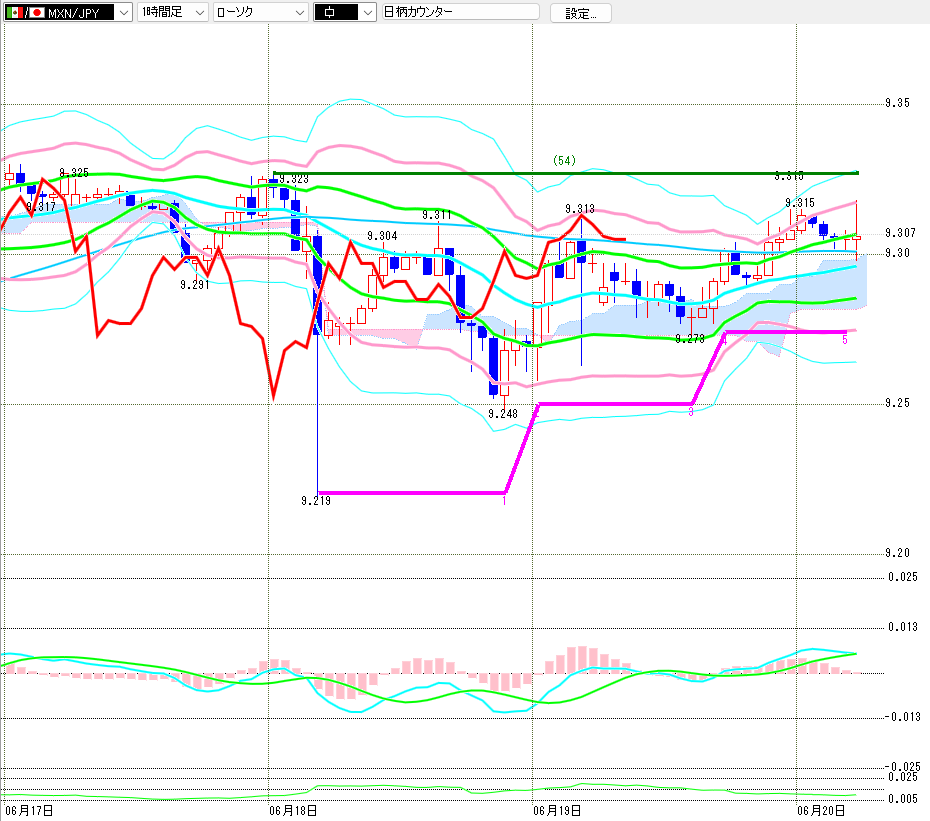The width and height of the screenshot is (930, 821).
Task: Click the magenta counter marker 3
Action: 691,412
